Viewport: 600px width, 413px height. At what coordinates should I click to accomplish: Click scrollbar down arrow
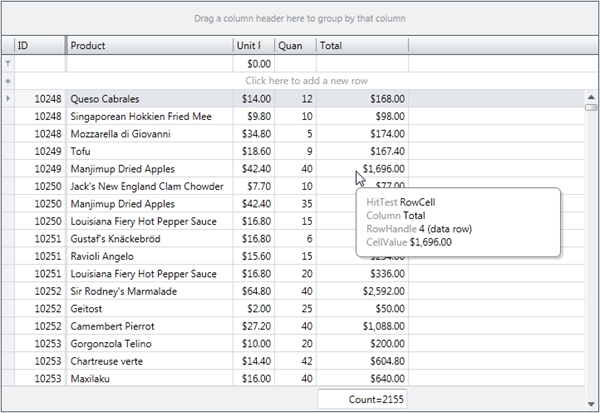[x=591, y=404]
